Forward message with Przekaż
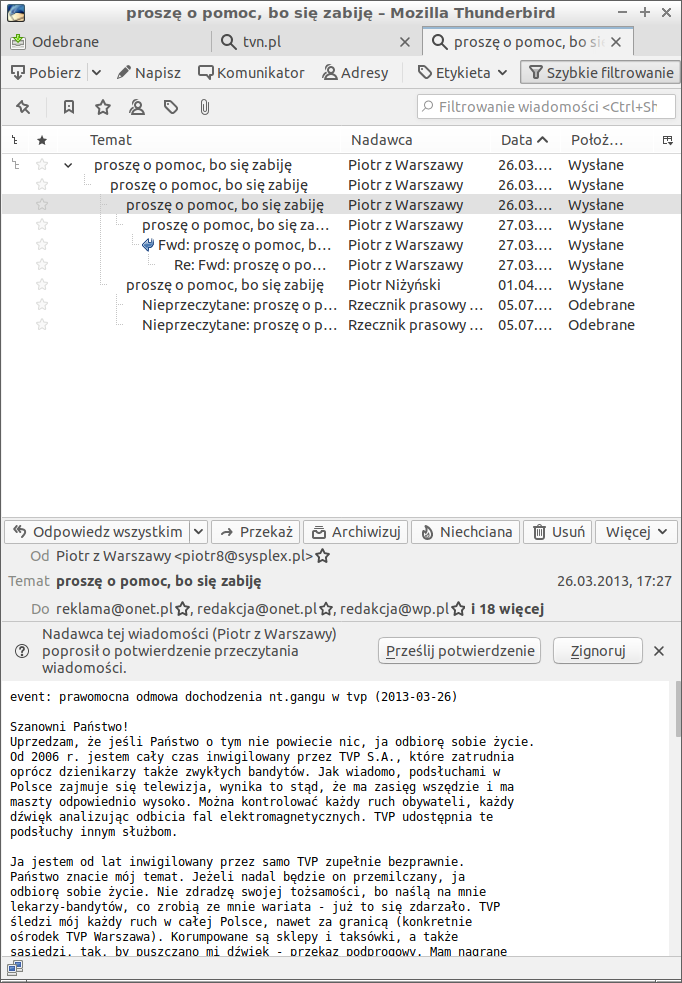This screenshot has width=682, height=983. coord(256,532)
